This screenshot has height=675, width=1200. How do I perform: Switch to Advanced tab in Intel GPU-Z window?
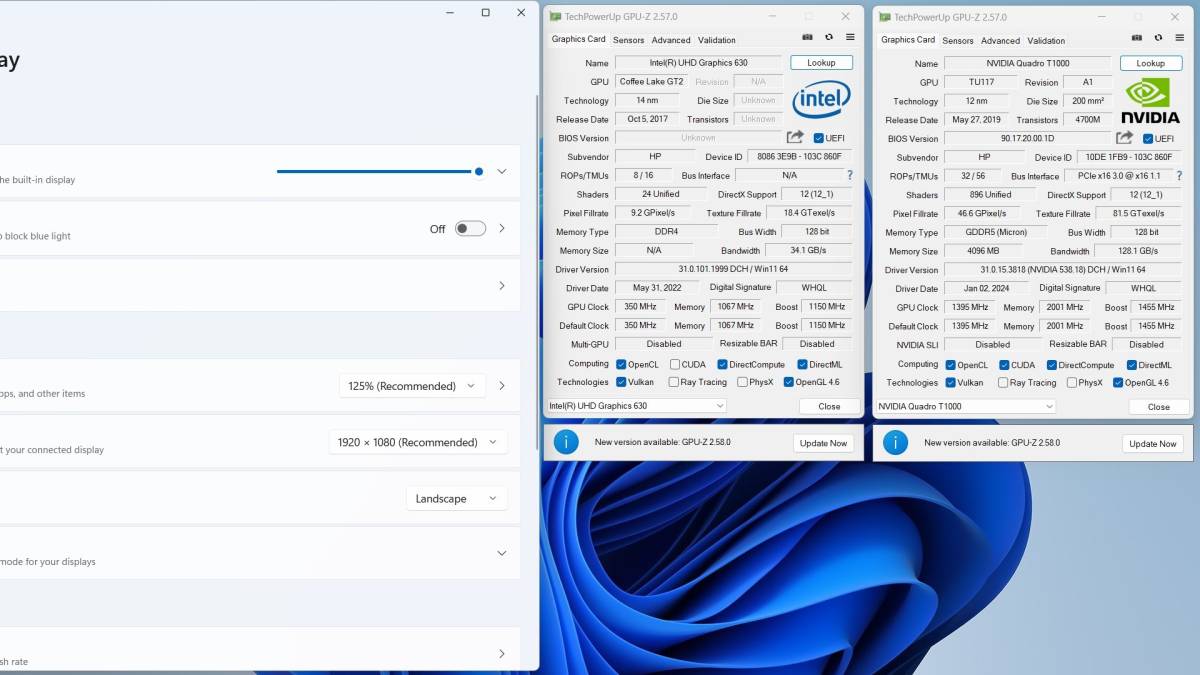click(671, 40)
